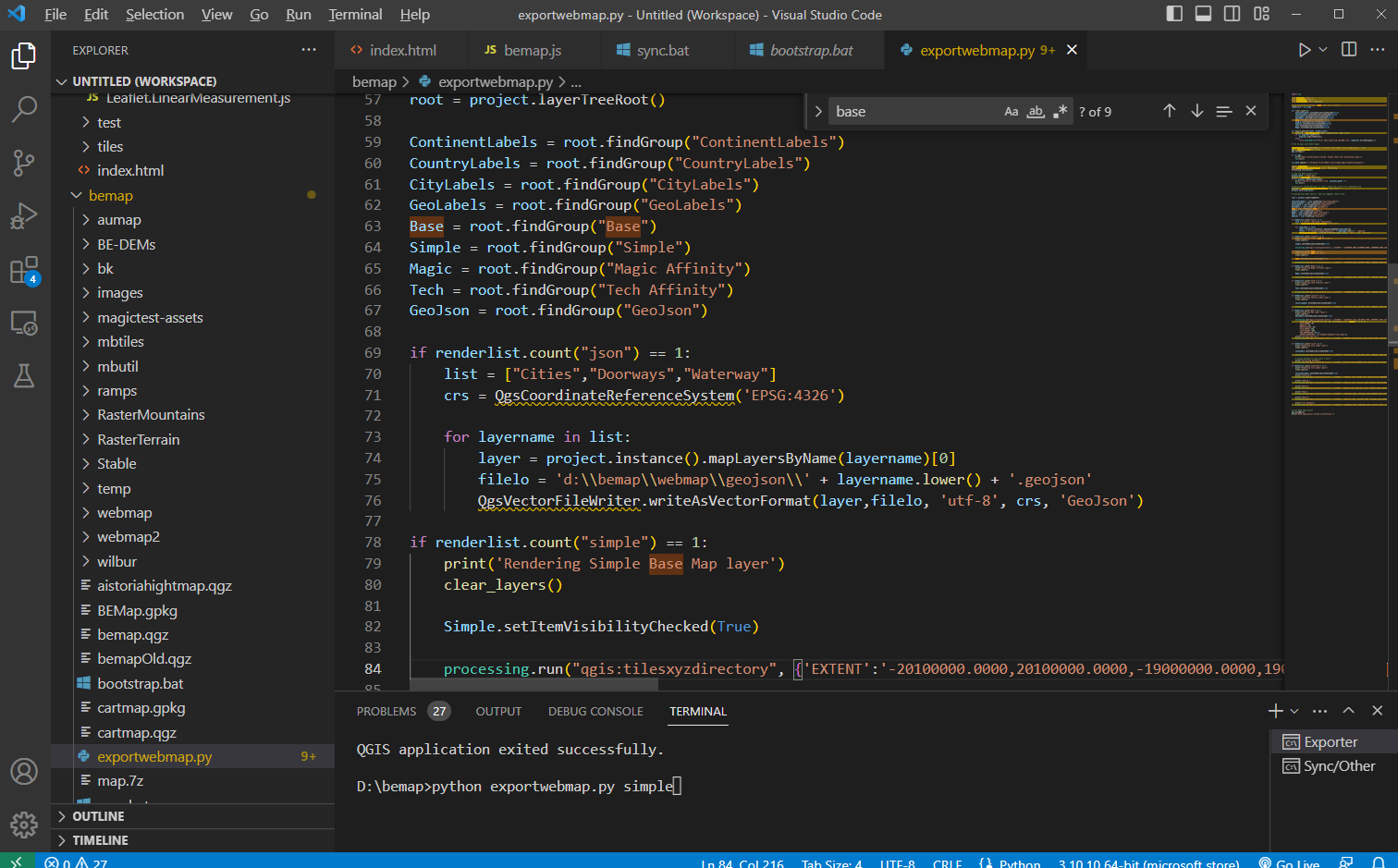
Task: Expand the Outline section
Action: (192, 816)
